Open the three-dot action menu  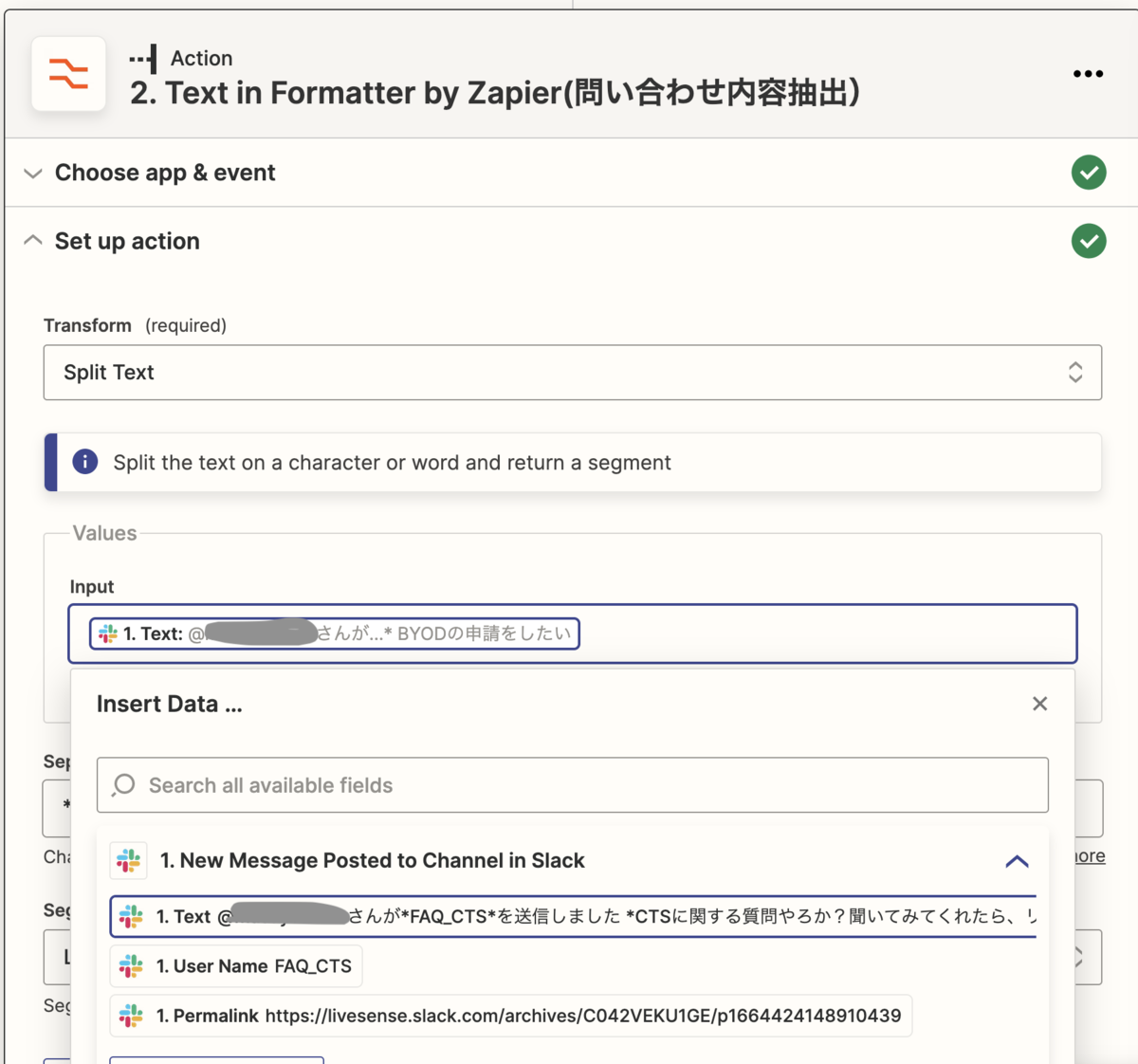(1088, 74)
